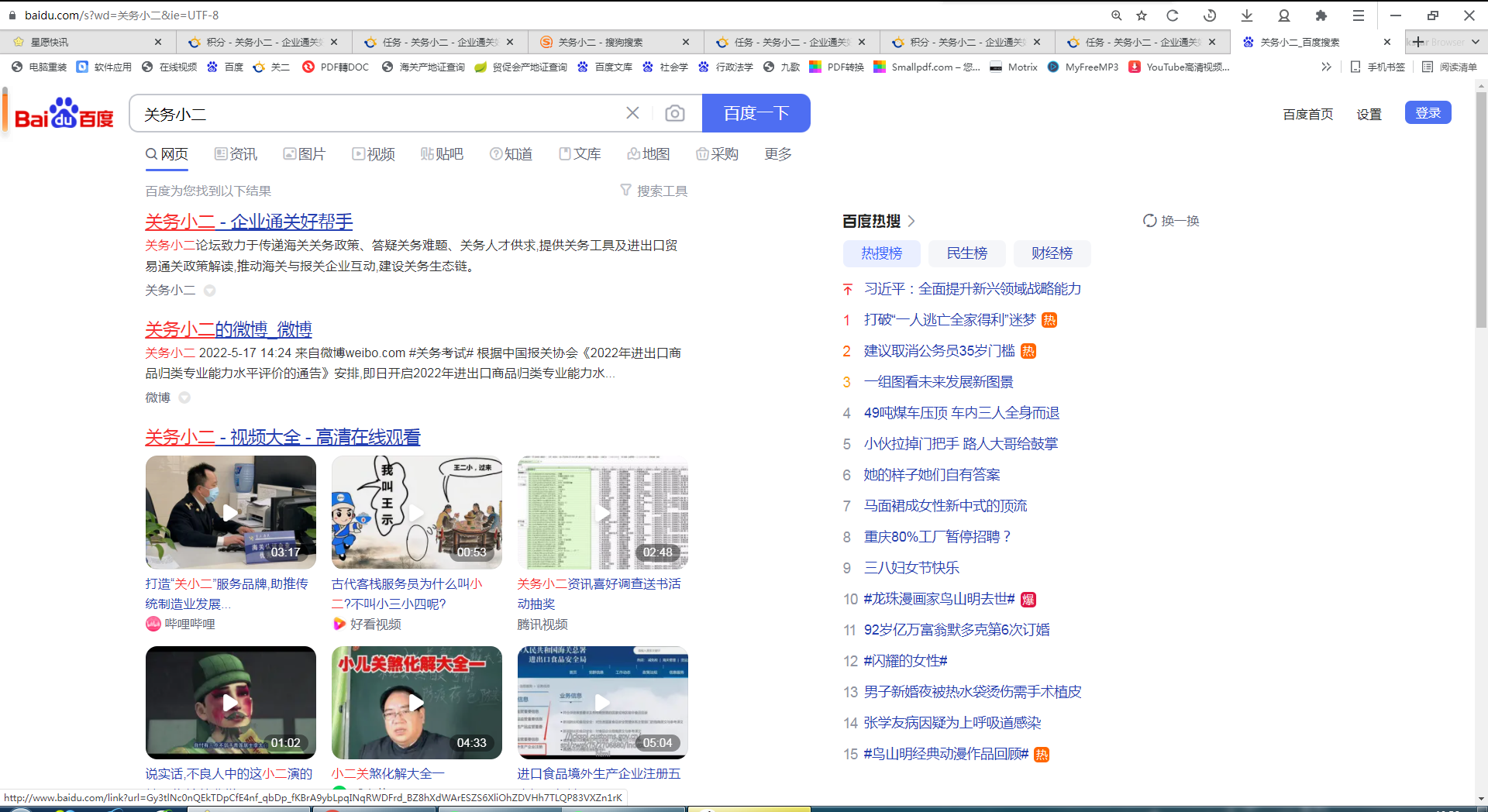Refresh hot search with 换一换
This screenshot has width=1488, height=812.
click(1171, 221)
